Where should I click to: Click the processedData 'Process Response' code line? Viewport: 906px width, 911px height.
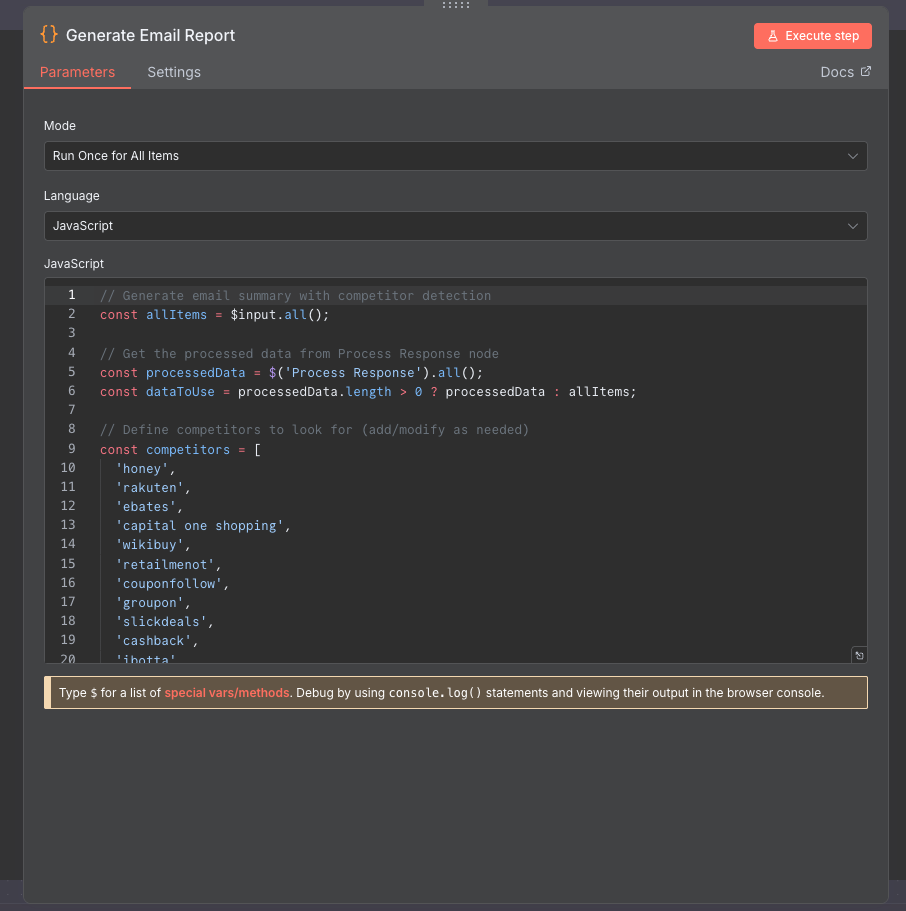click(x=291, y=372)
